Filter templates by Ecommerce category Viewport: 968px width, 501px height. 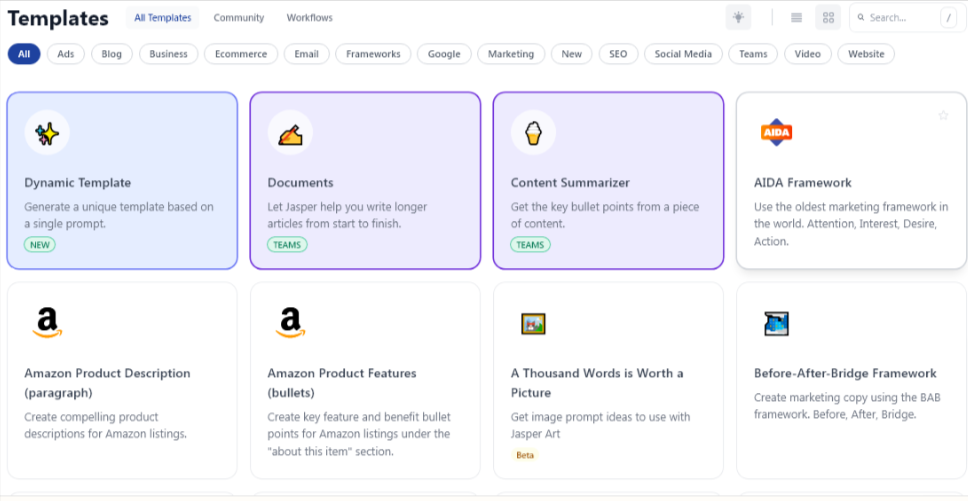[x=241, y=54]
